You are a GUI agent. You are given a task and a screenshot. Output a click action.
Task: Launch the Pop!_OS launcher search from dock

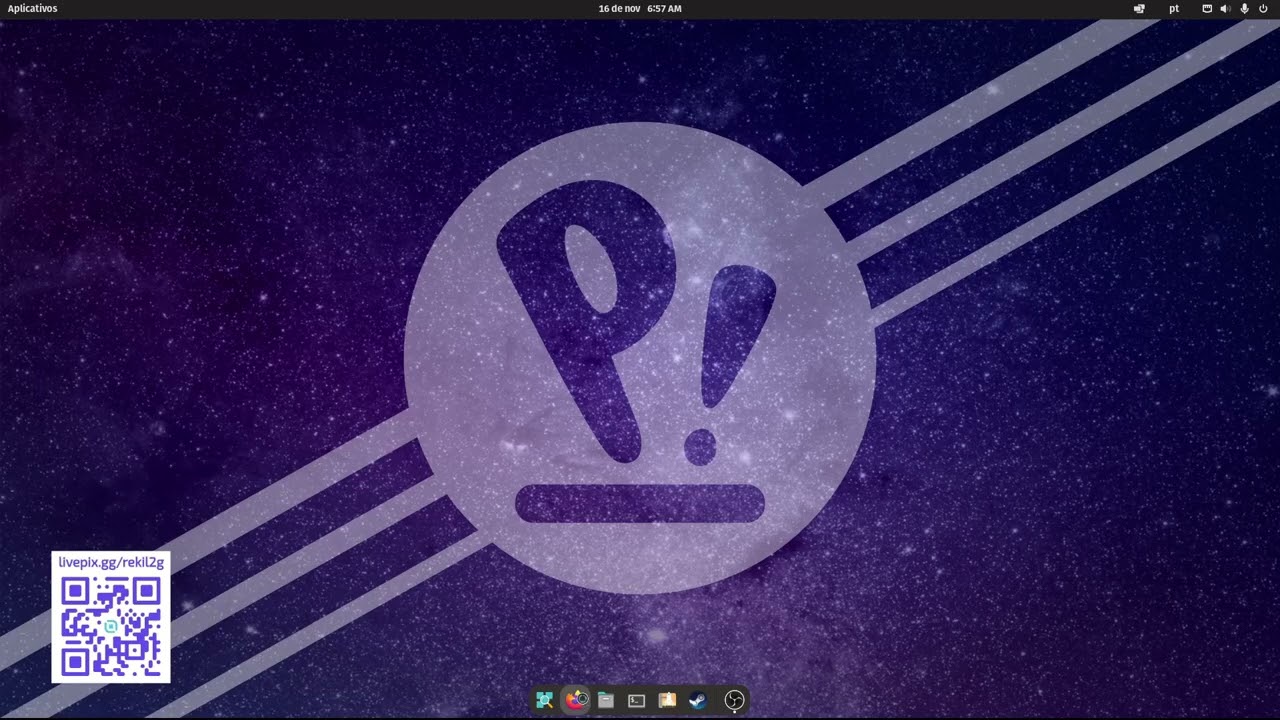[544, 700]
